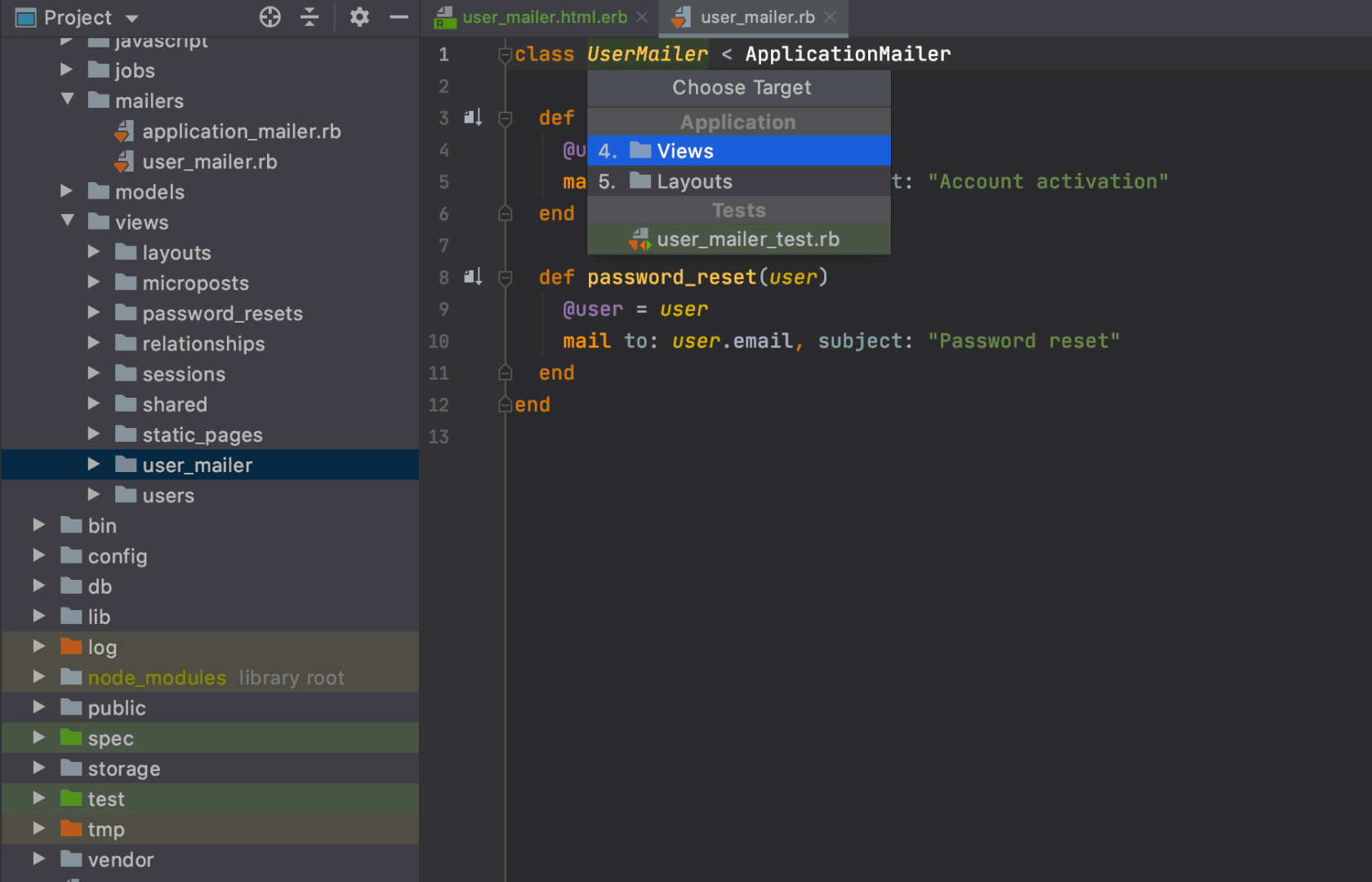Open Project panel settings gear
Viewport: 1372px width, 882px height.
(359, 17)
